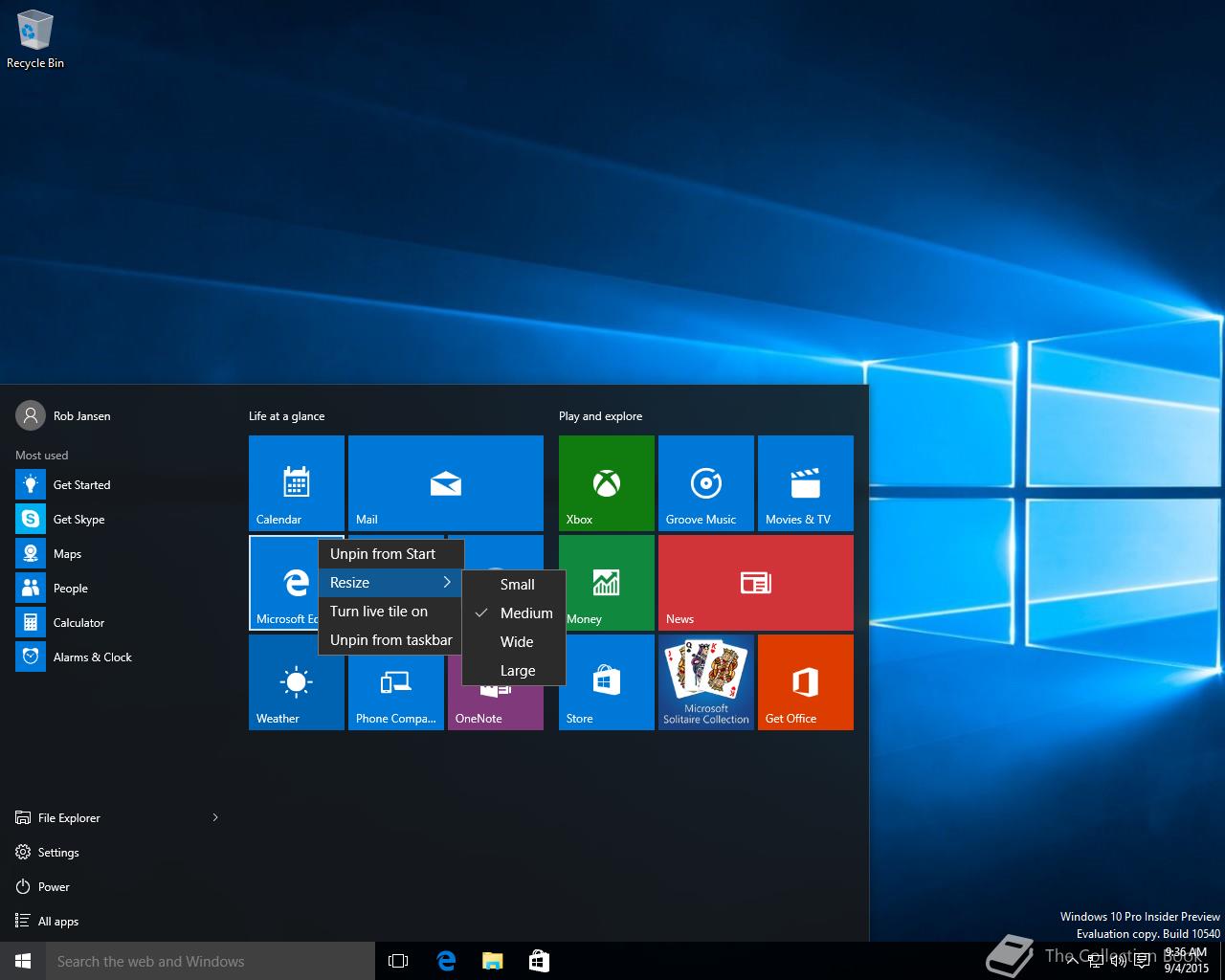Open Maps from Most used list
The height and width of the screenshot is (980, 1225).
click(117, 554)
